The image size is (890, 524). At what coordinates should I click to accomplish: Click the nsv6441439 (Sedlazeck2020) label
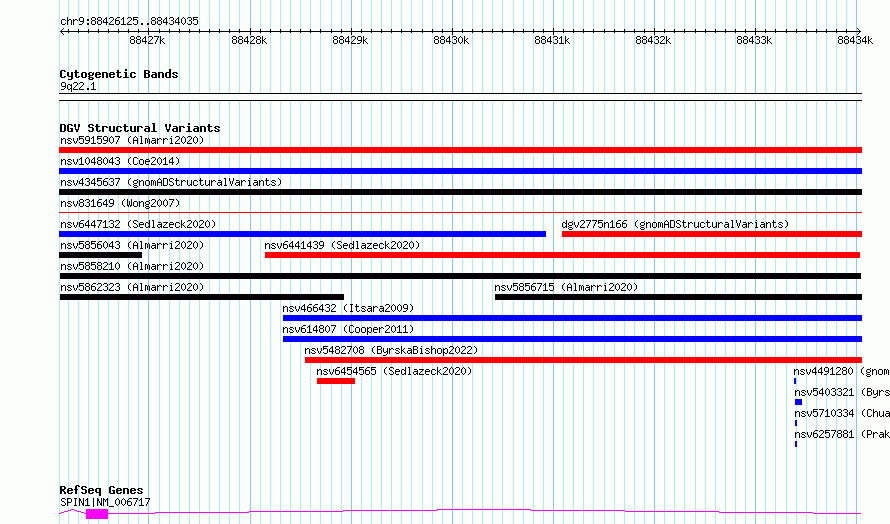pos(342,245)
